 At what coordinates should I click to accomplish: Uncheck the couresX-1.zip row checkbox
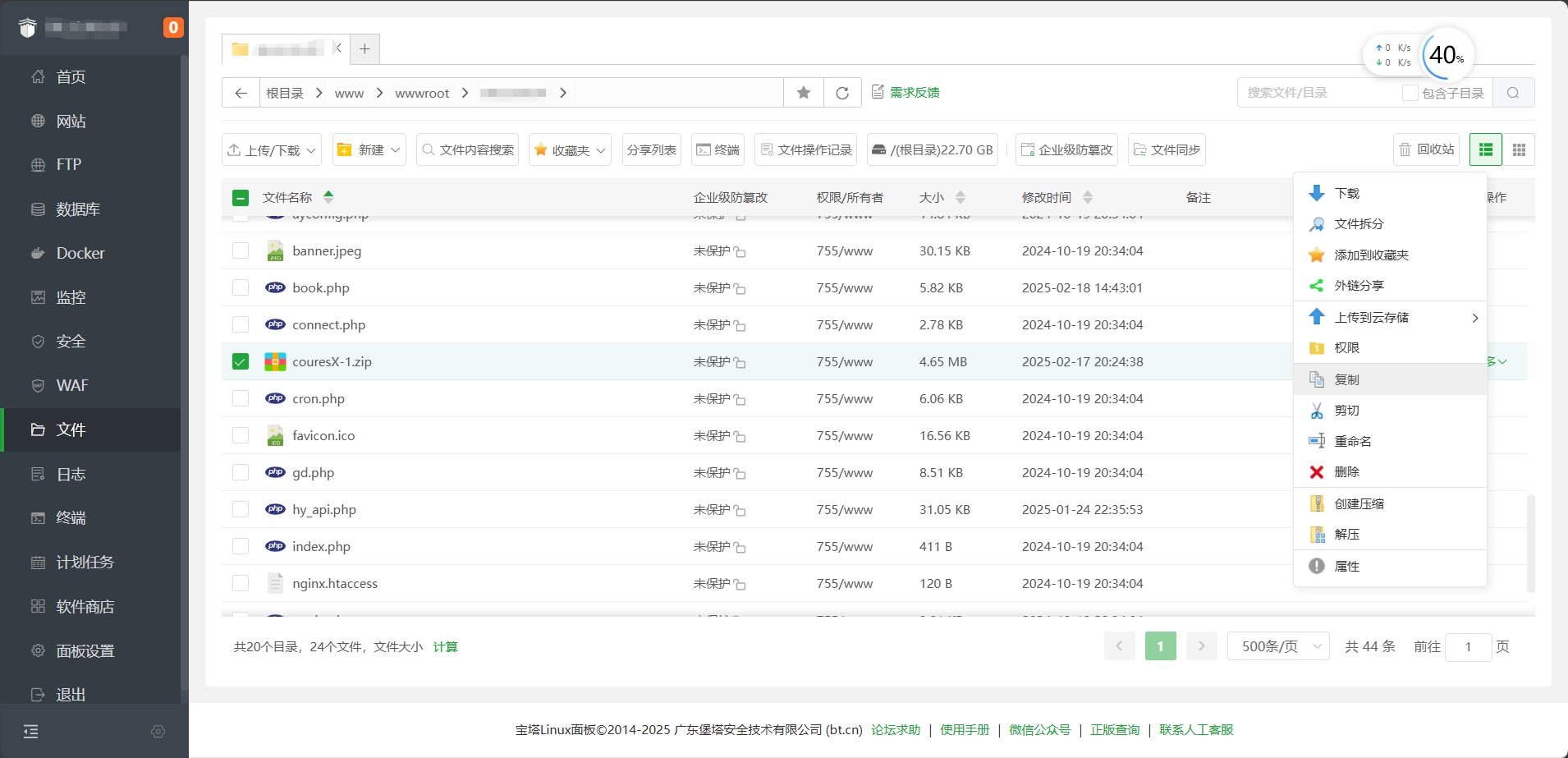tap(241, 361)
